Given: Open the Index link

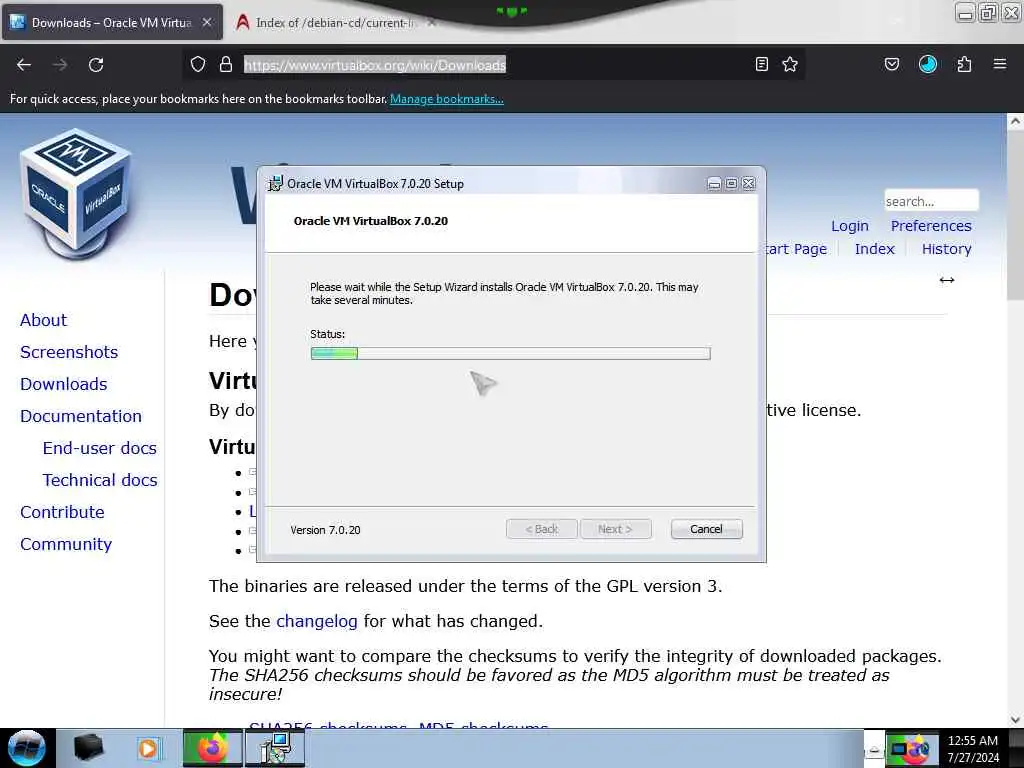Looking at the screenshot, I should pyautogui.click(x=874, y=249).
